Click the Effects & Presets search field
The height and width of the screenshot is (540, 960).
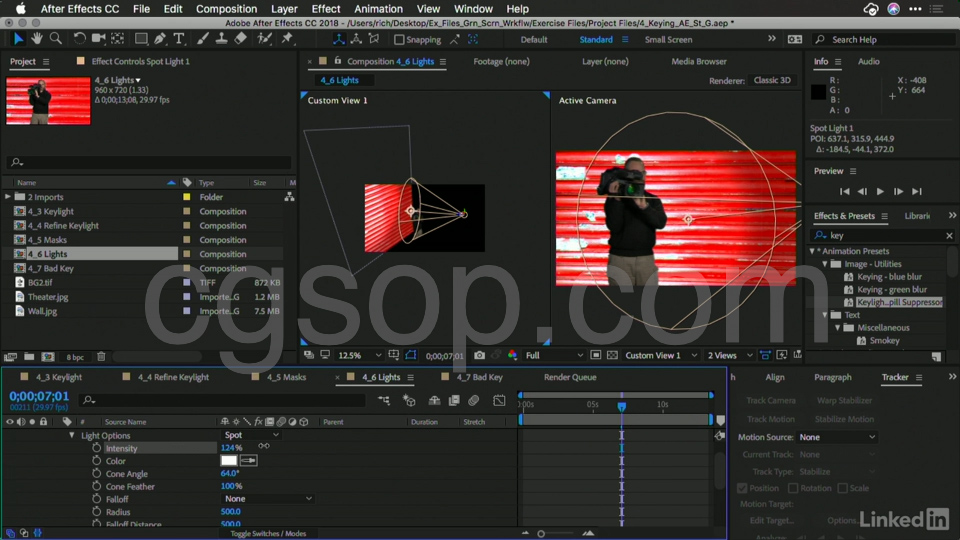(883, 235)
